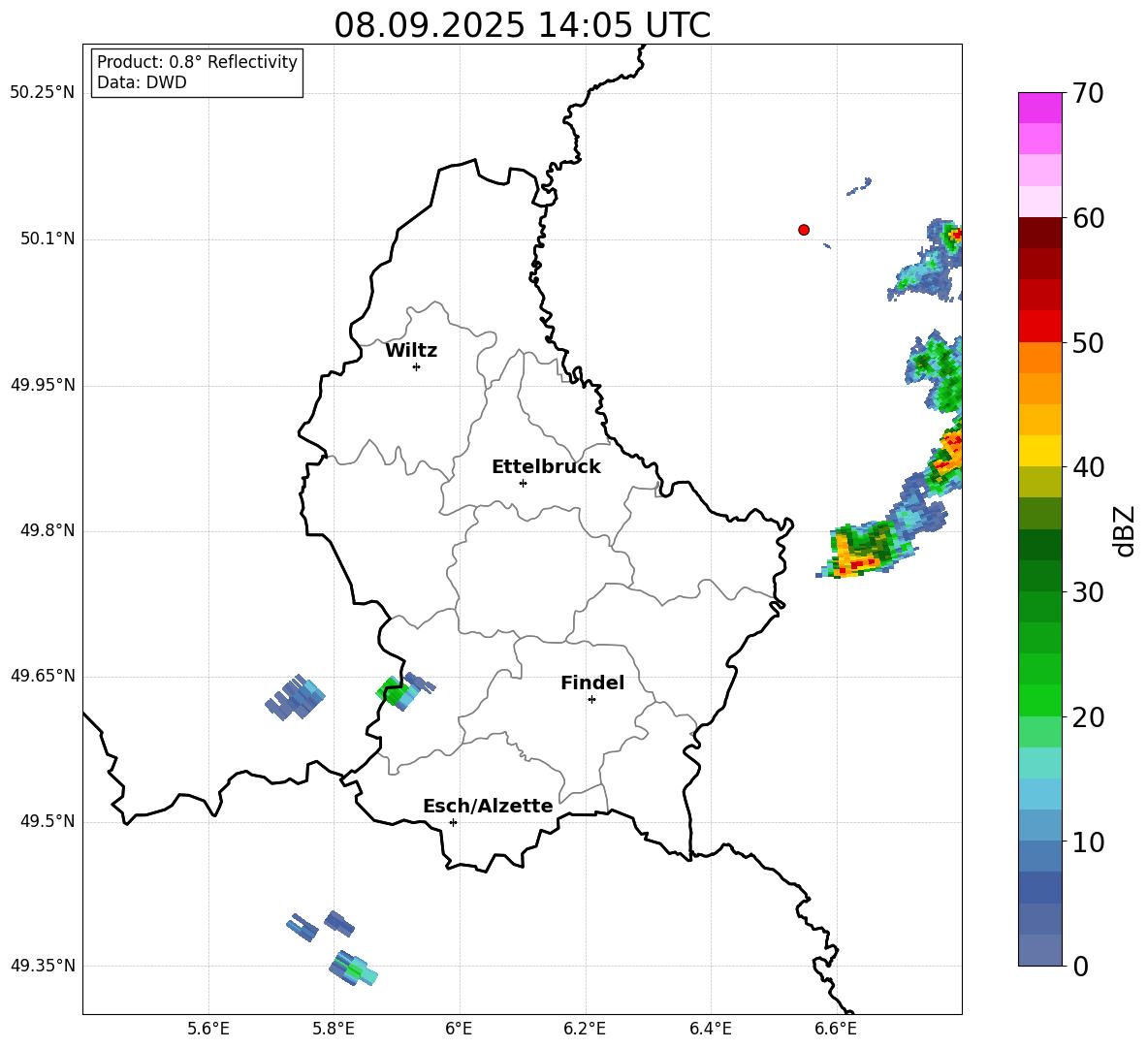Click the blue echo patch near 49.65°N
The width and height of the screenshot is (1148, 1048).
[x=295, y=697]
